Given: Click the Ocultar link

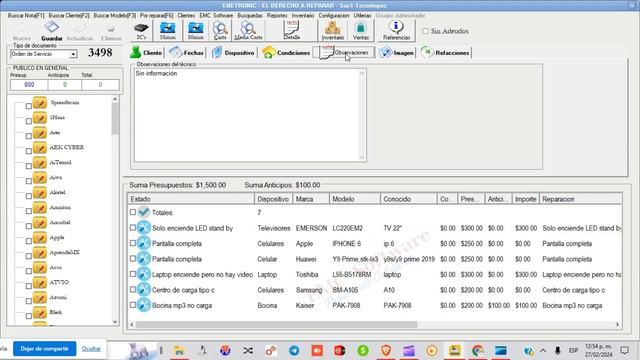Looking at the screenshot, I should point(91,349).
